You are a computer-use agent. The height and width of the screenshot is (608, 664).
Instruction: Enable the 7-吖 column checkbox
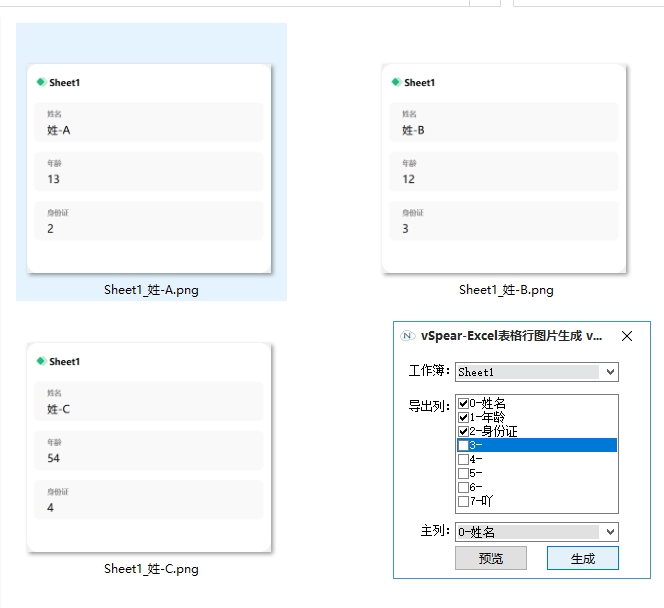coord(463,501)
